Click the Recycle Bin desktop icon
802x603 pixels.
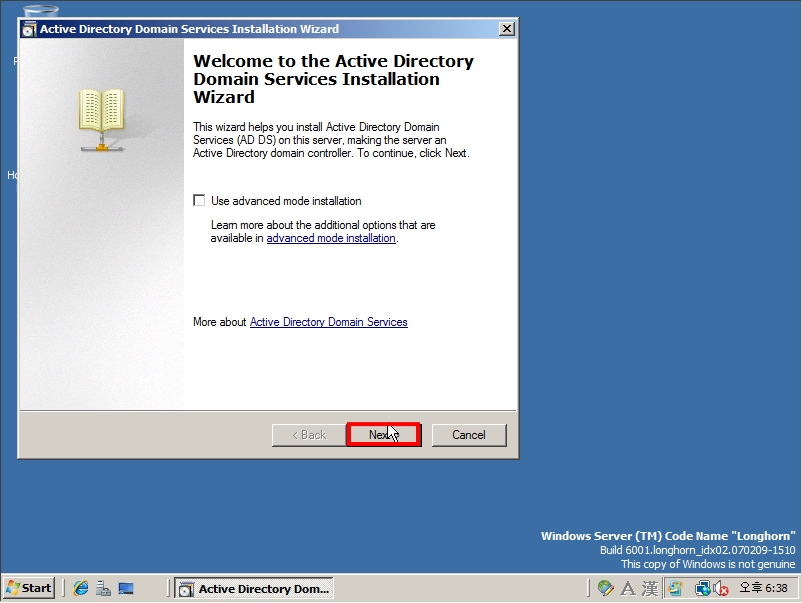pyautogui.click(x=41, y=10)
